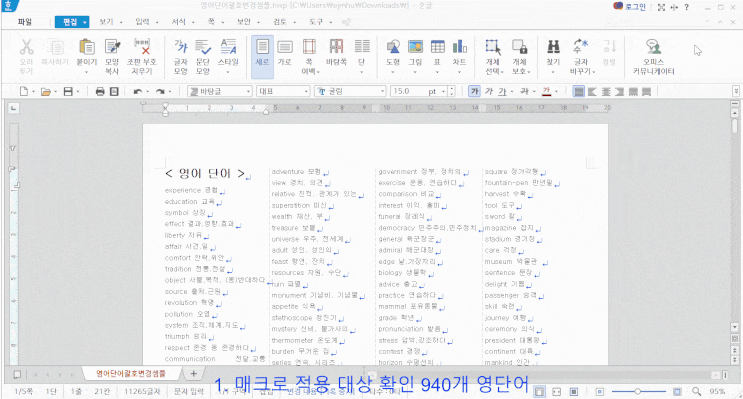Add new tab with + button
This screenshot has height=399, width=743.
(193, 373)
